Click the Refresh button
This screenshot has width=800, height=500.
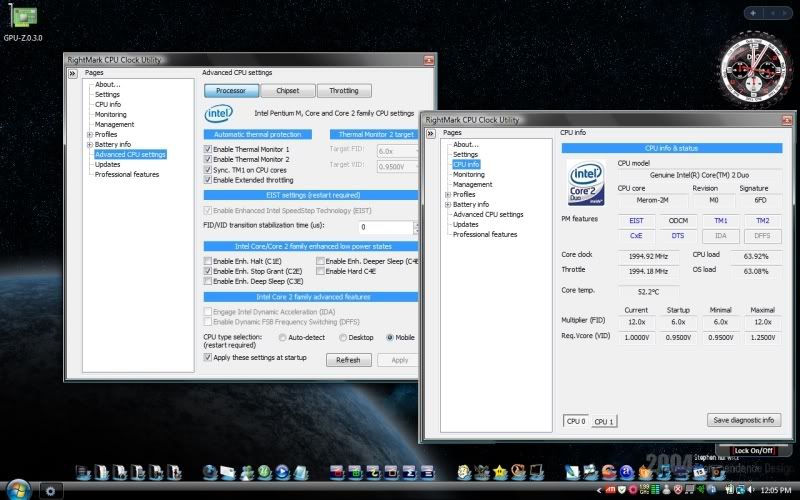coord(348,360)
